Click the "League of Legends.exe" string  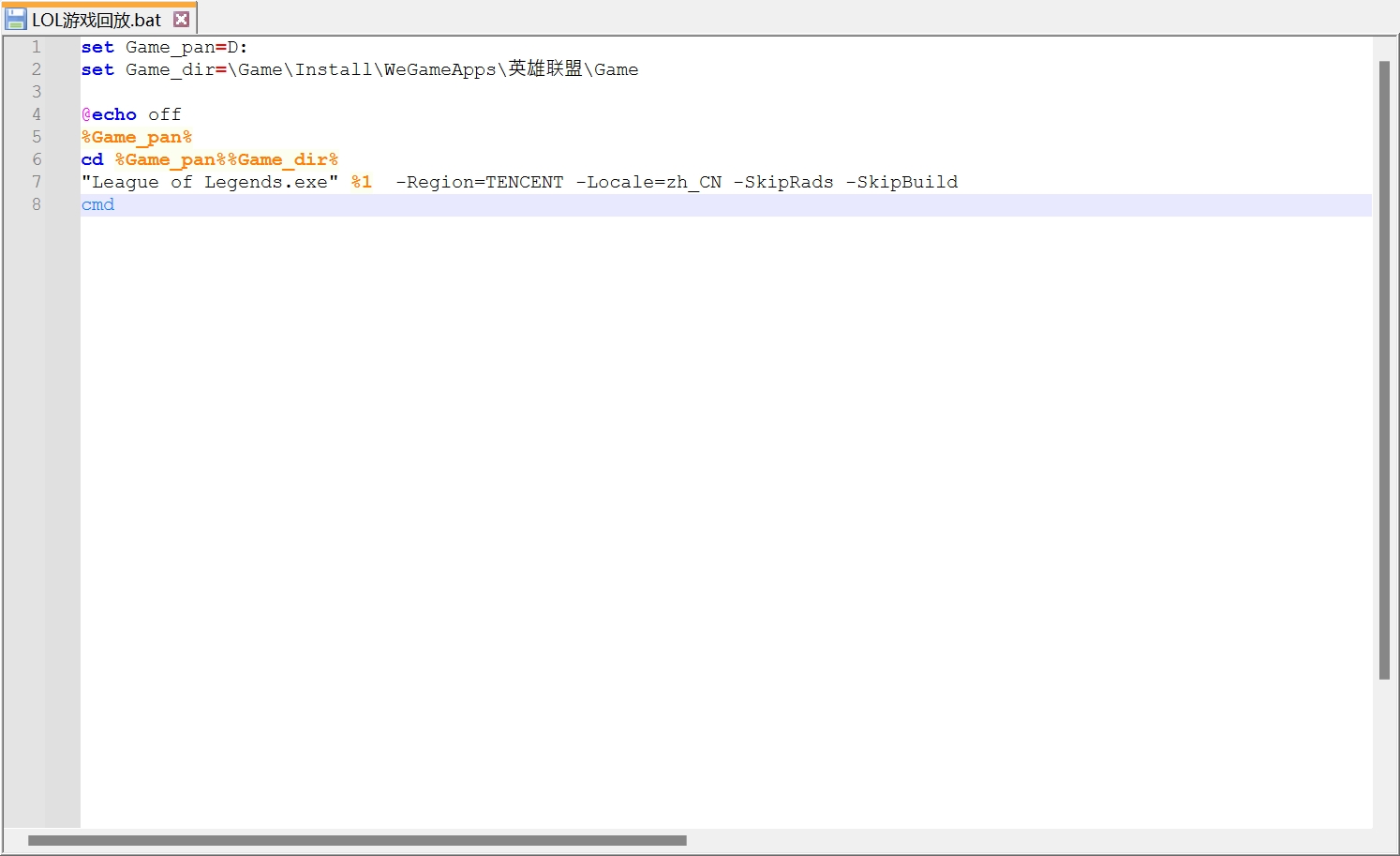(209, 182)
